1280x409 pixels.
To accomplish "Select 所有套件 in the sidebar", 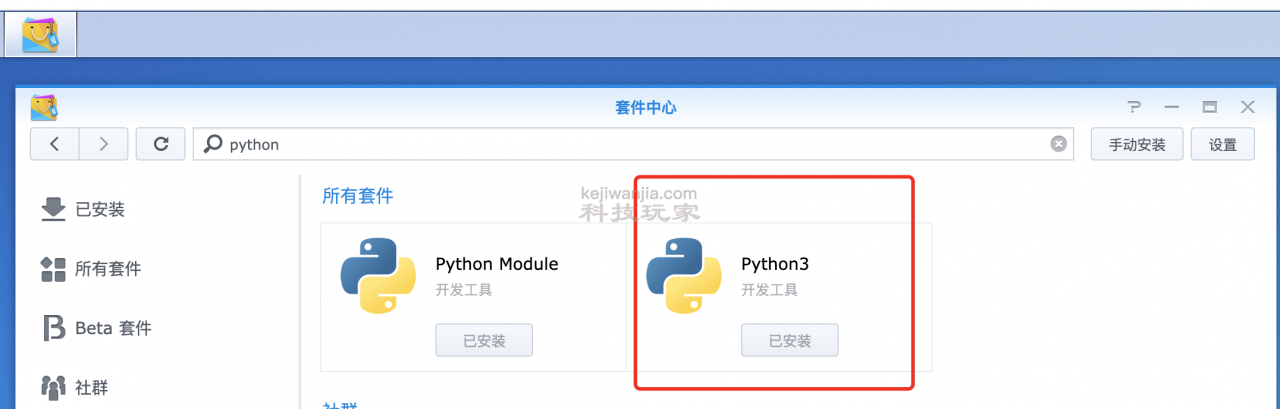I will (108, 268).
